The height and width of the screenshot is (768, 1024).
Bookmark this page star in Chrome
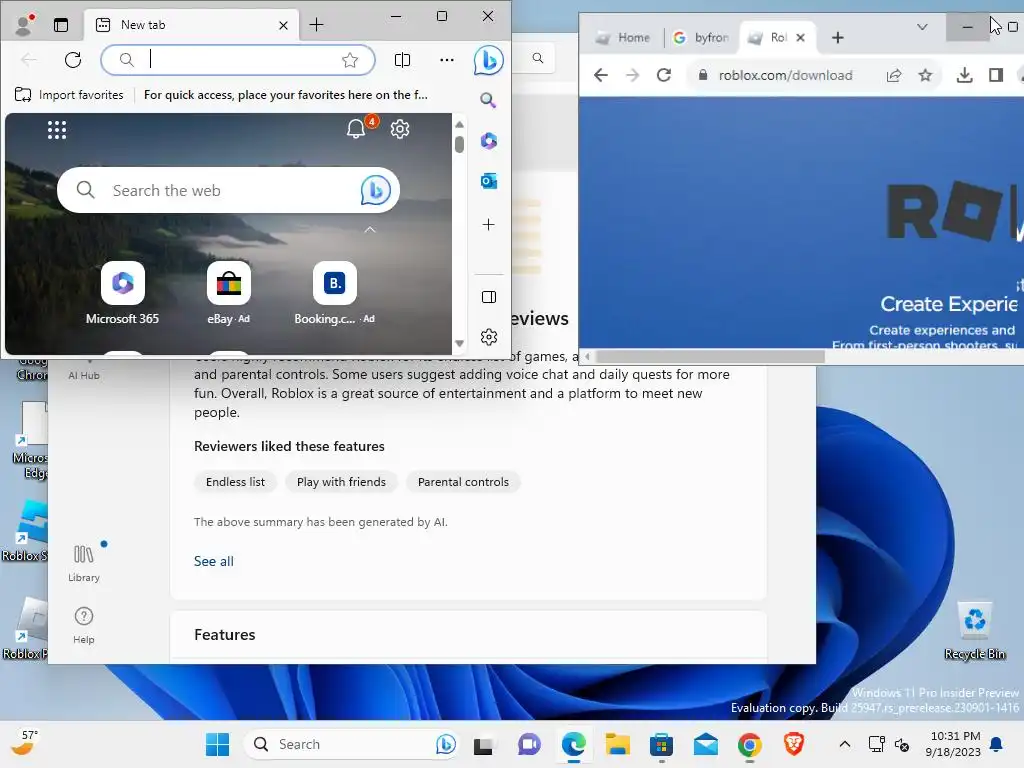click(x=925, y=75)
